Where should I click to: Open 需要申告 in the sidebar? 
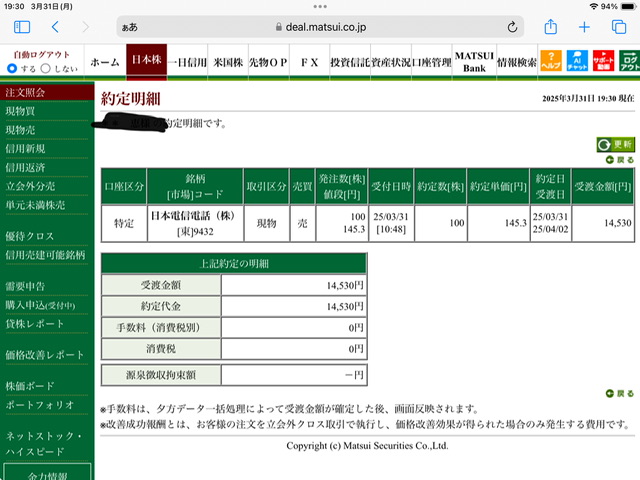point(25,286)
